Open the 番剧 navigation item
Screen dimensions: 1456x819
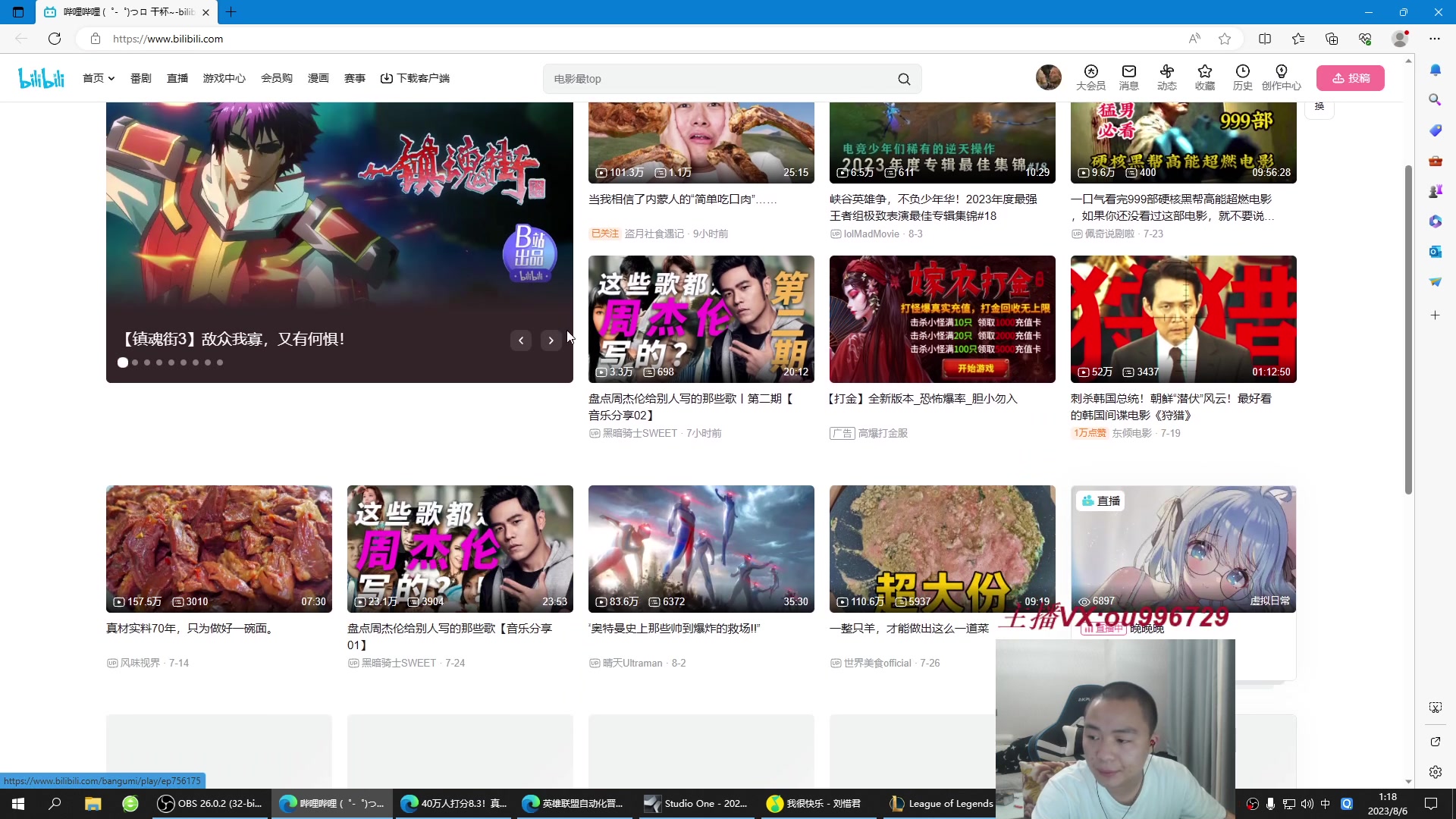pos(140,78)
